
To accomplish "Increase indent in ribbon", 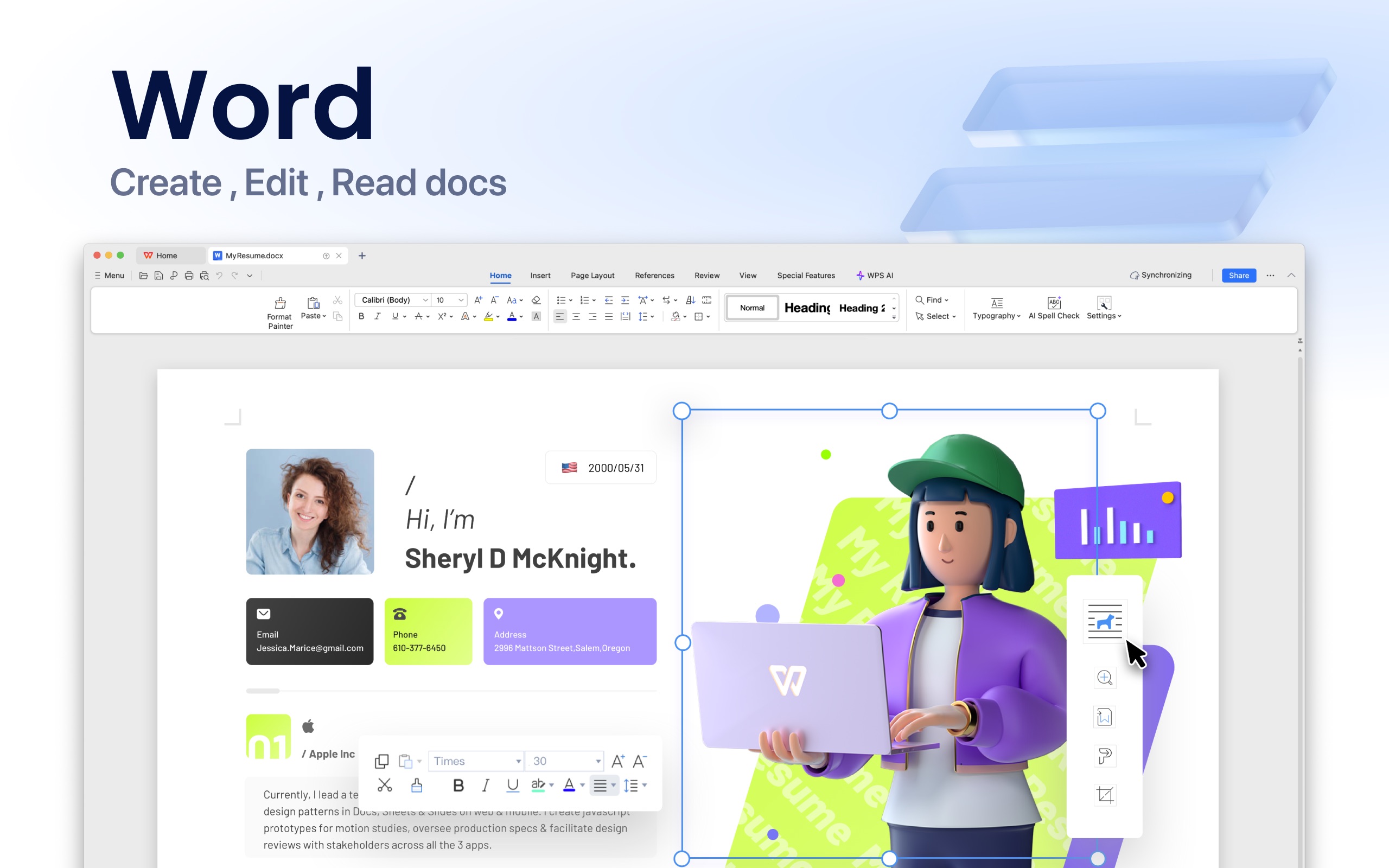I will coord(625,300).
